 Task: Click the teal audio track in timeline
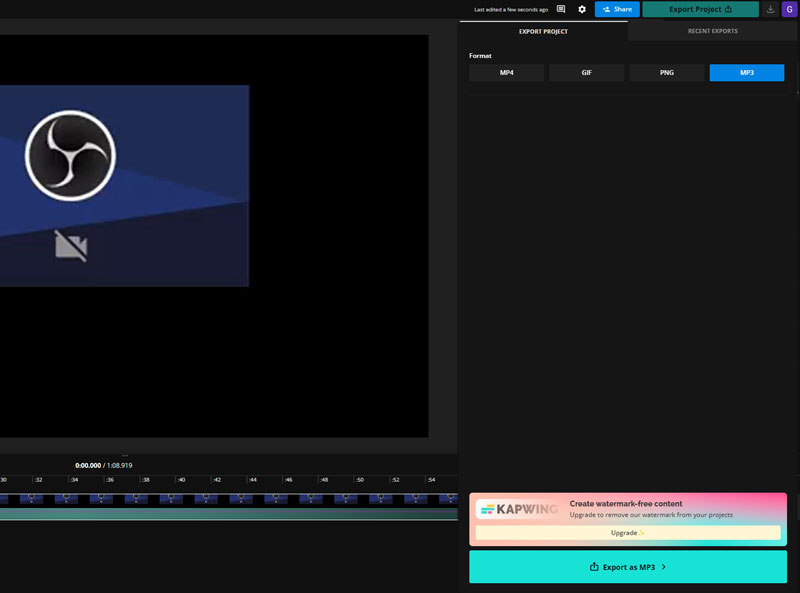click(x=228, y=514)
